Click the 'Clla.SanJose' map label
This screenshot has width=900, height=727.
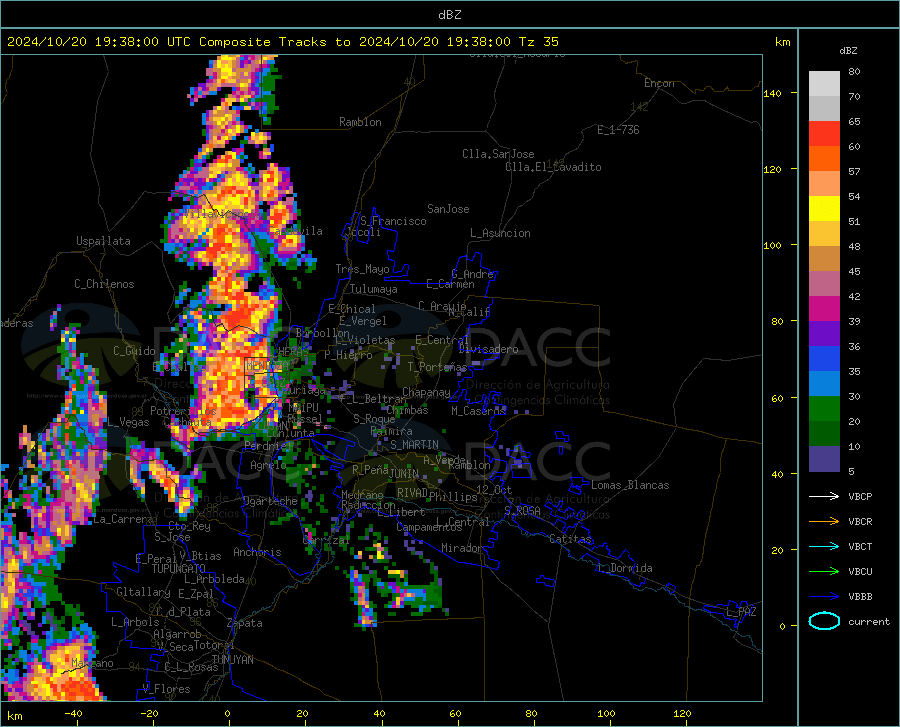498,154
